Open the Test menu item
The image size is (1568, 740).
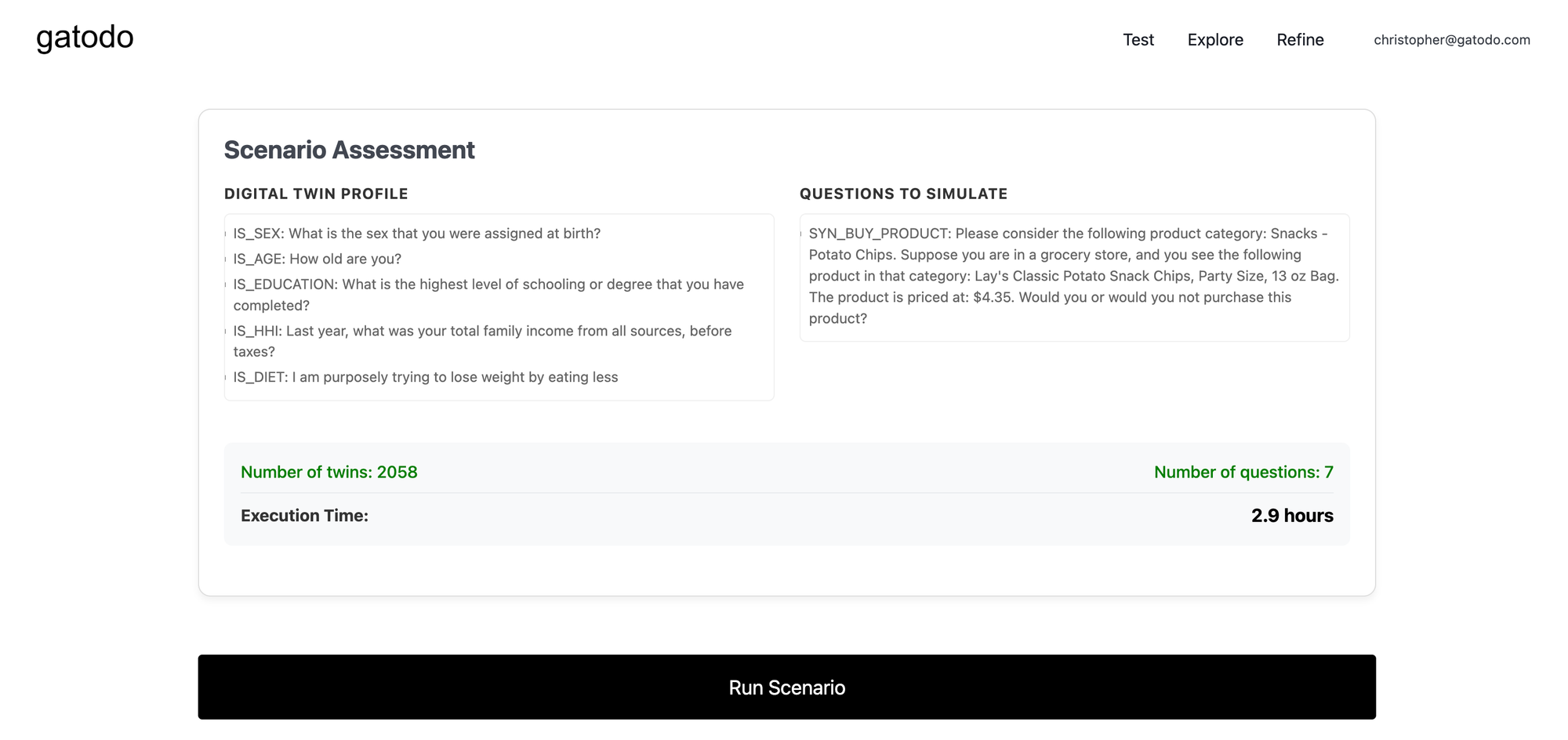pos(1138,40)
